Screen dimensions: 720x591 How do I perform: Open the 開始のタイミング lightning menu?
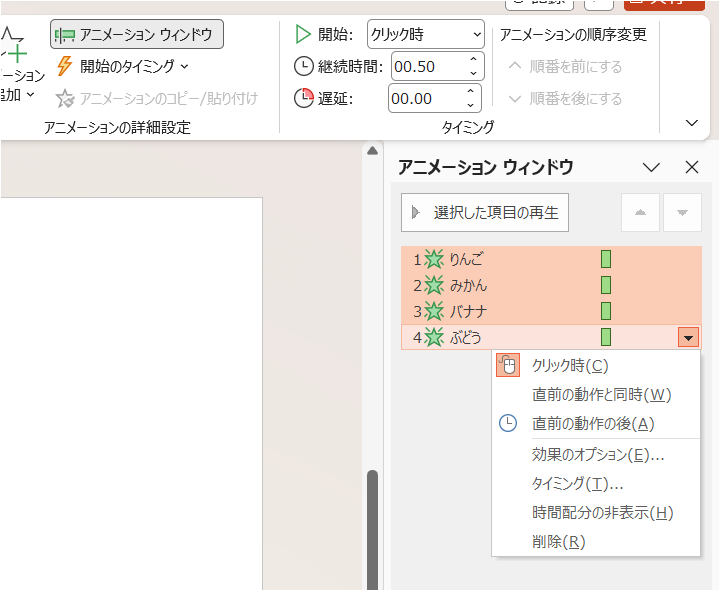(123, 66)
